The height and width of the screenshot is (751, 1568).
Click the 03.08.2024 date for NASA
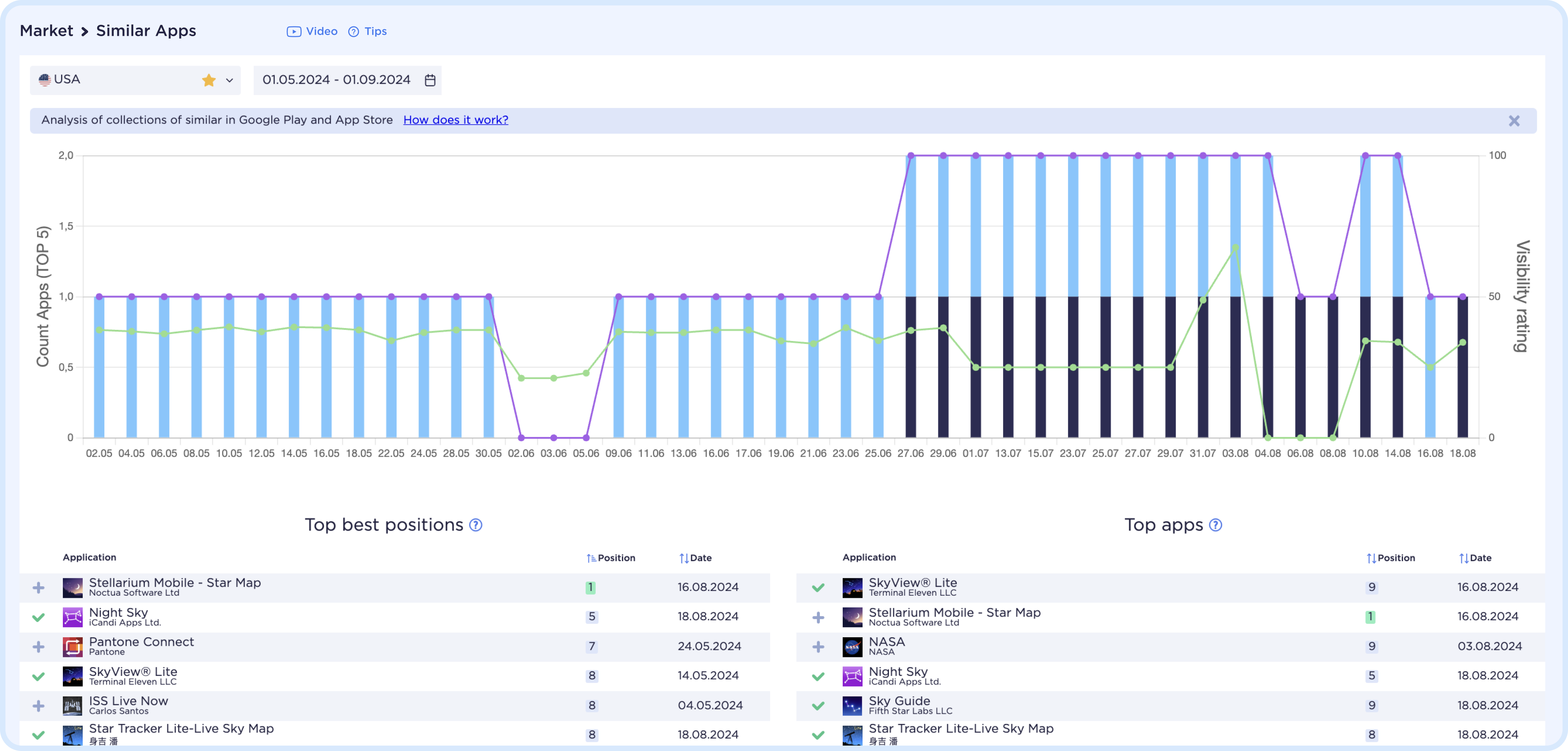click(1490, 646)
